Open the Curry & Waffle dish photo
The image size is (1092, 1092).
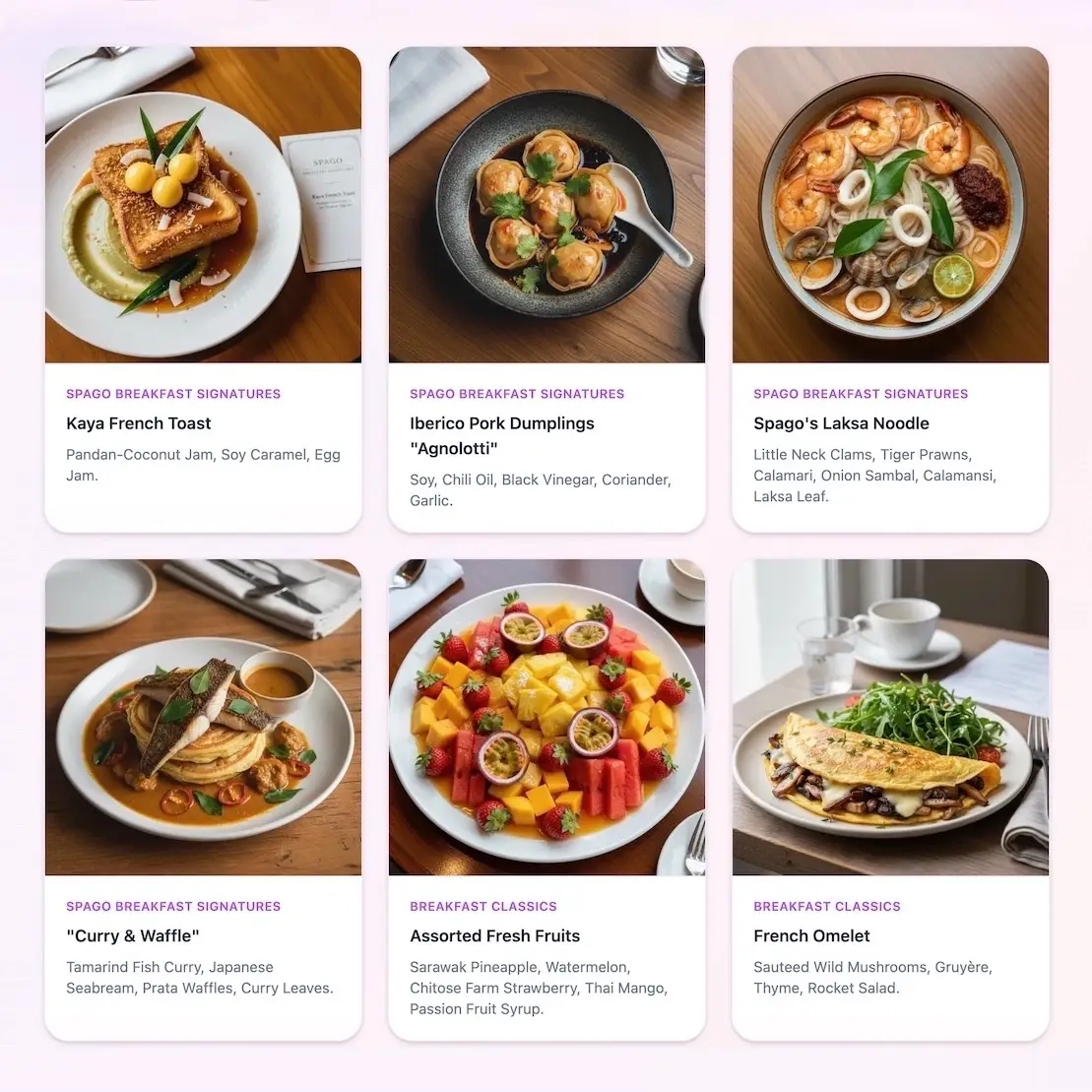pos(203,717)
